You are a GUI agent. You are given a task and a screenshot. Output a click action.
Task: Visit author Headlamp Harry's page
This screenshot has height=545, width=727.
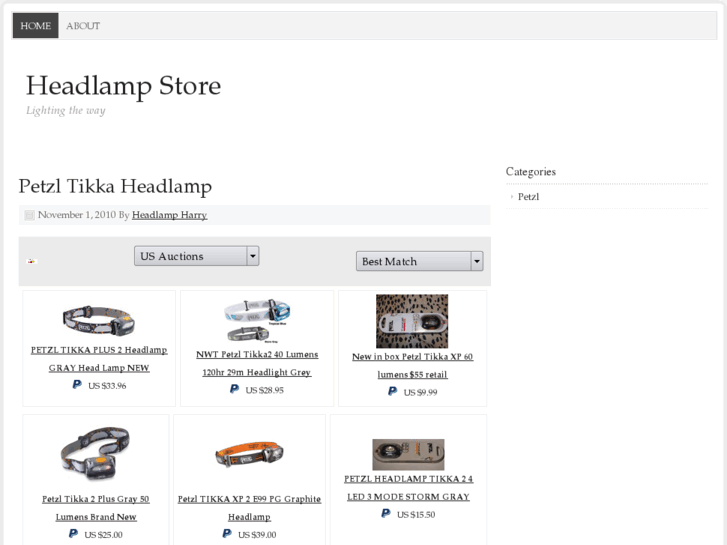pos(169,215)
